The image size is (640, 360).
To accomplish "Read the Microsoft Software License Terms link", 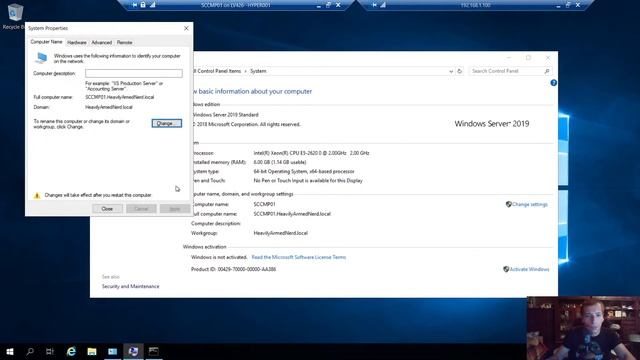I will pos(299,257).
